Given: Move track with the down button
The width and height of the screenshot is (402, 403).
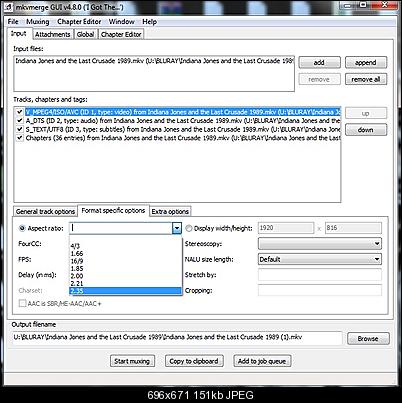Looking at the screenshot, I should point(366,130).
